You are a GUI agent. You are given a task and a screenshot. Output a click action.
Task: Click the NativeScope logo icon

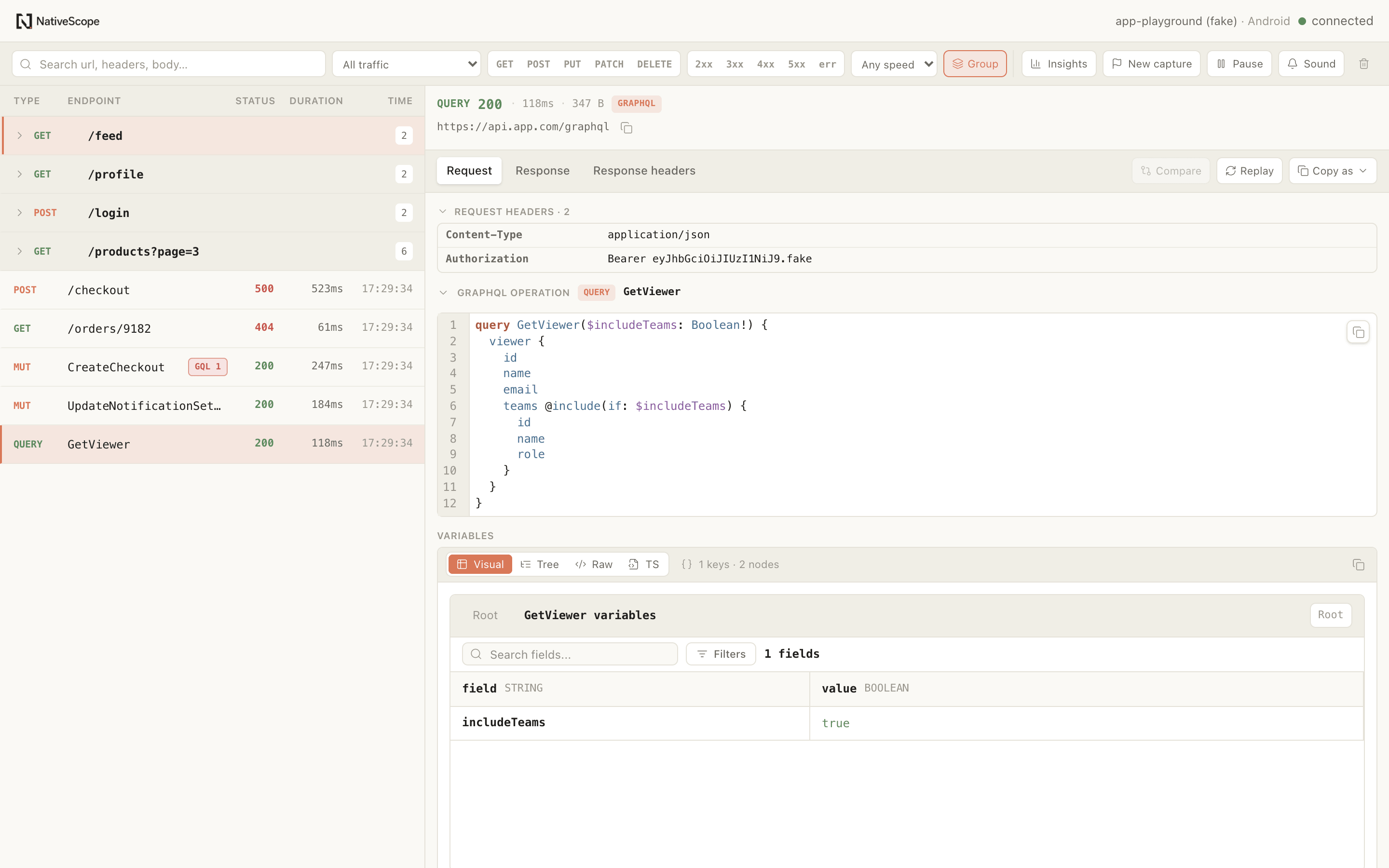click(24, 21)
